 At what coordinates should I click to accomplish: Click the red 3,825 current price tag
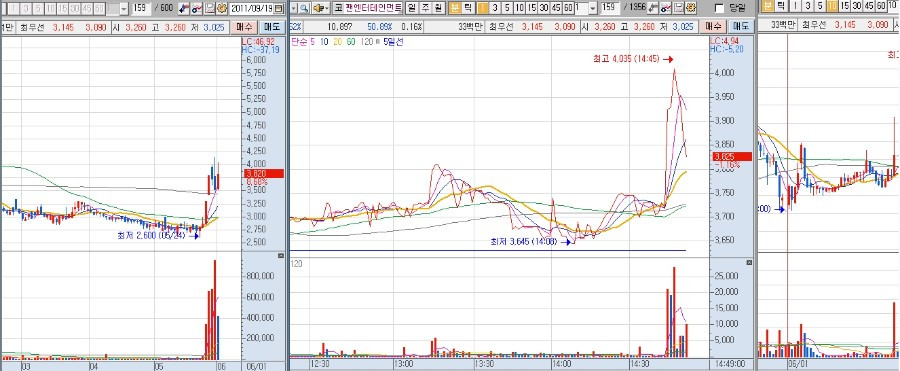731,156
